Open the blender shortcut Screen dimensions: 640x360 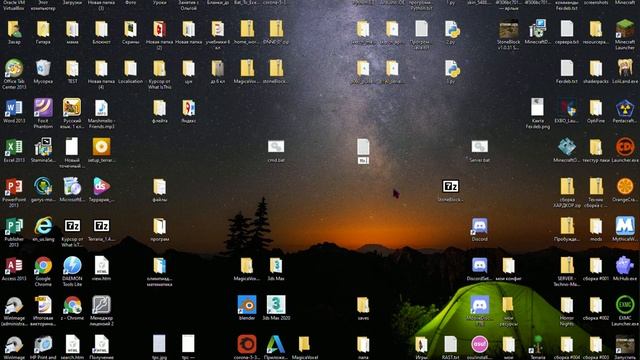click(x=247, y=305)
